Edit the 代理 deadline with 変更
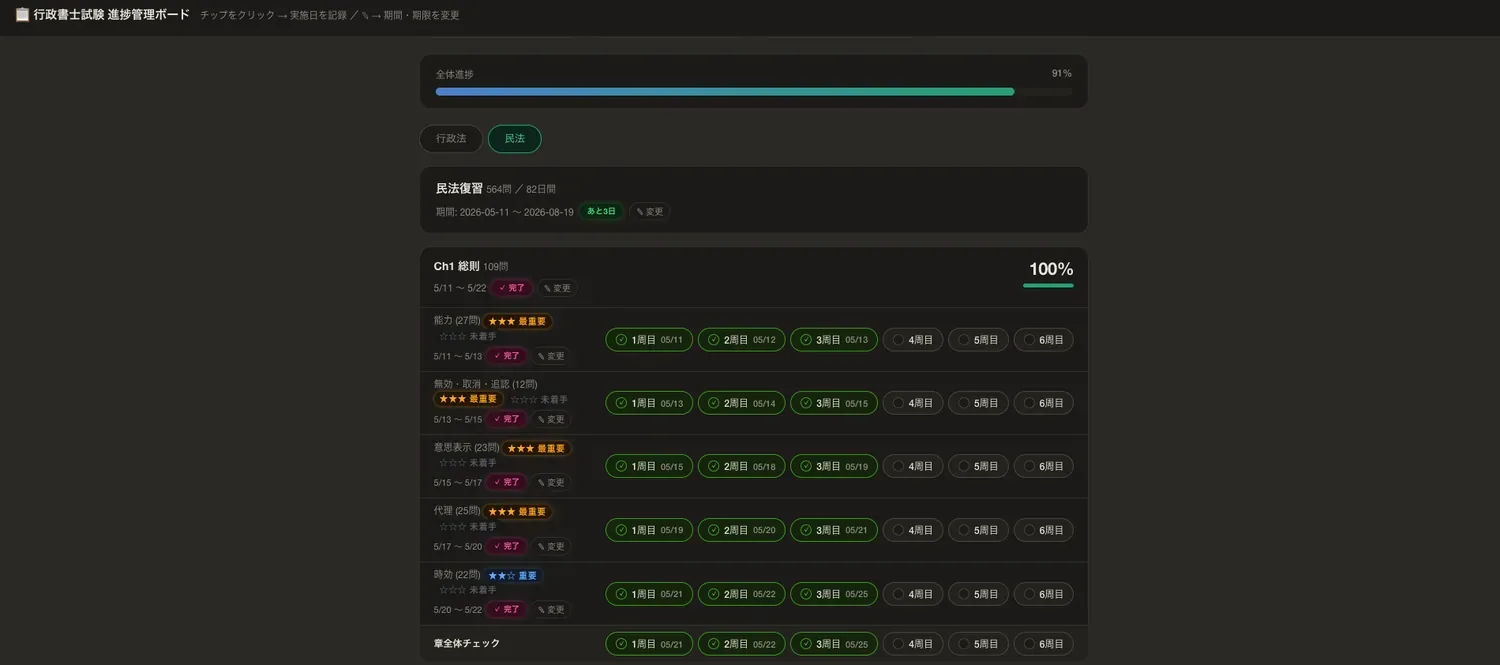This screenshot has height=665, width=1500. click(x=550, y=546)
